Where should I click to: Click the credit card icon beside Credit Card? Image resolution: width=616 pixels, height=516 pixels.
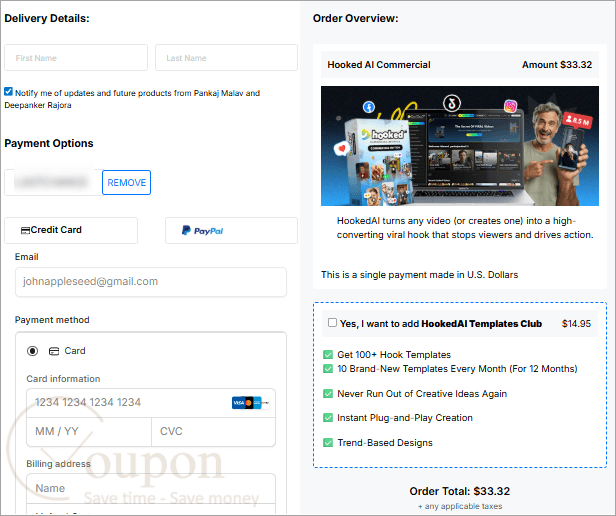click(x=25, y=230)
